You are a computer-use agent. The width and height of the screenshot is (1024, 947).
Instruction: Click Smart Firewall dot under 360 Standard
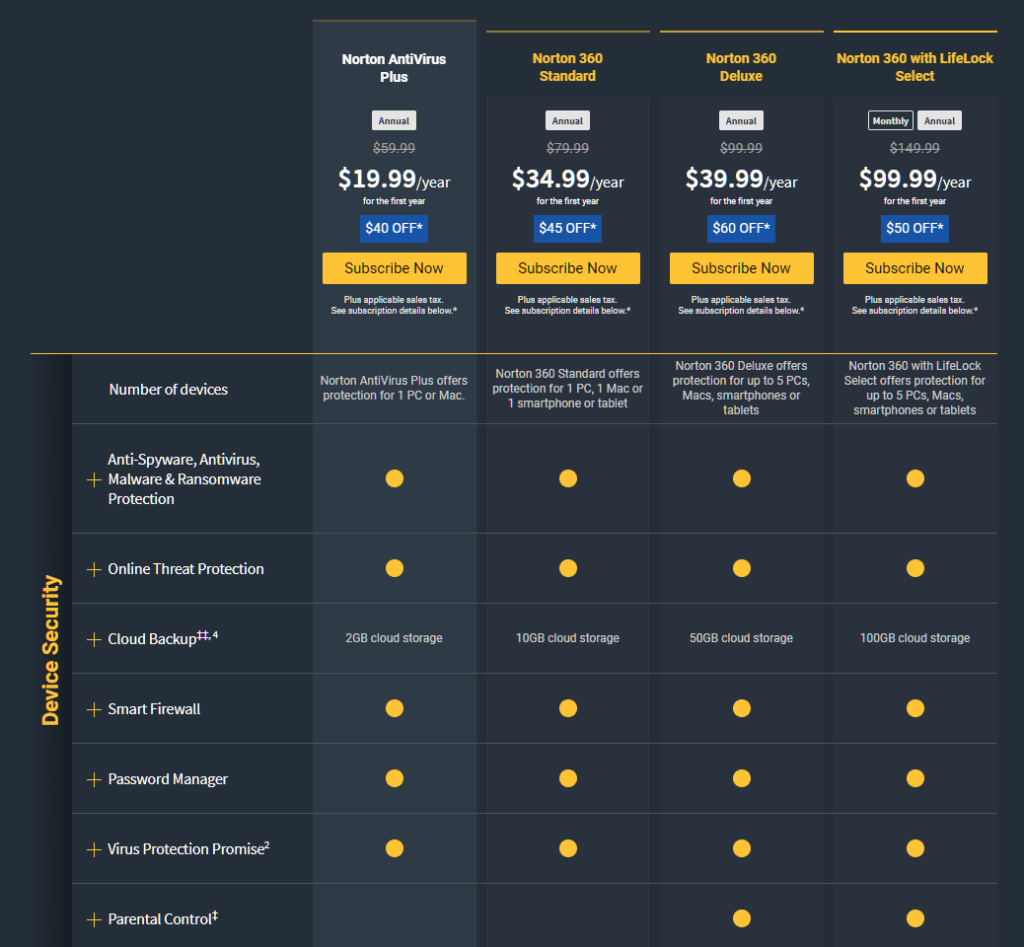click(x=568, y=708)
